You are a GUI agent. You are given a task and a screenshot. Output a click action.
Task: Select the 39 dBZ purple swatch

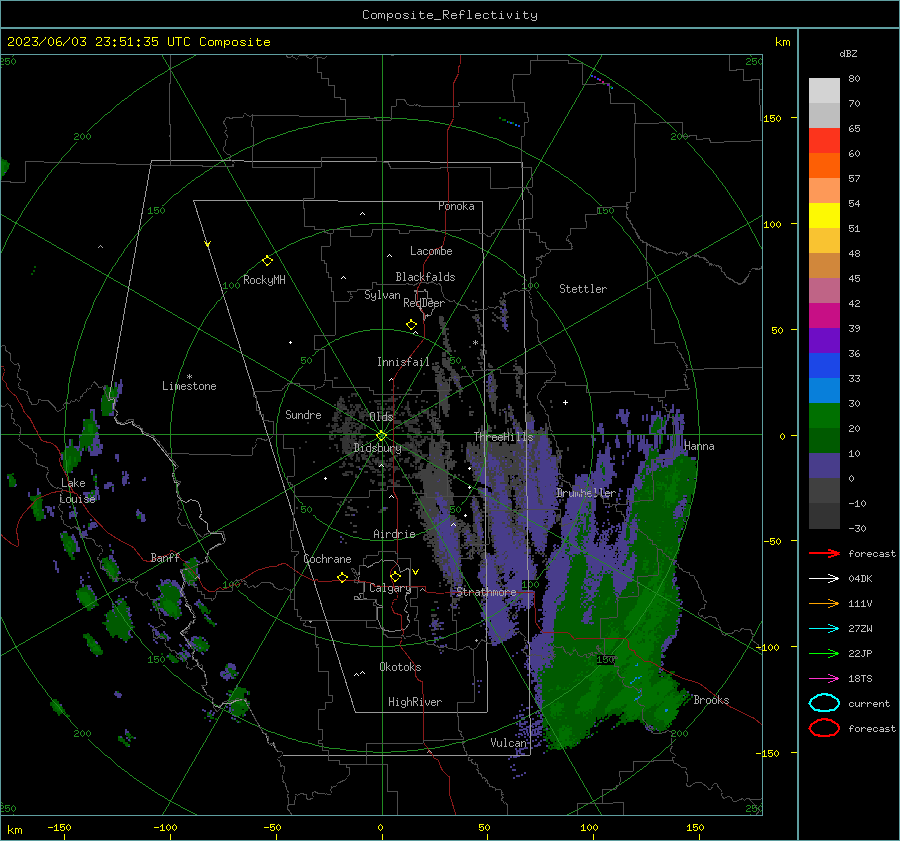[x=824, y=341]
